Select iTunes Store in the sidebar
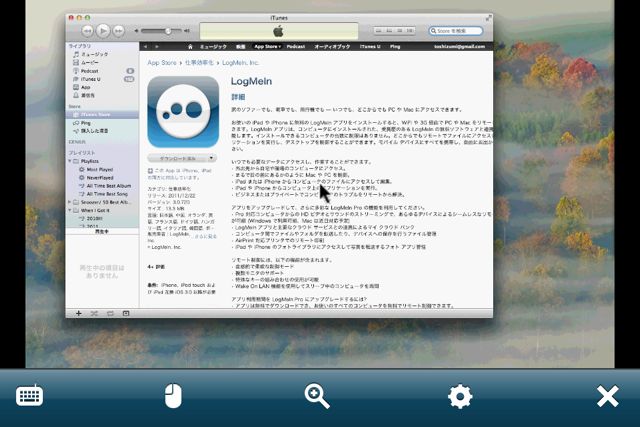Image resolution: width=640 pixels, height=427 pixels. (102, 114)
